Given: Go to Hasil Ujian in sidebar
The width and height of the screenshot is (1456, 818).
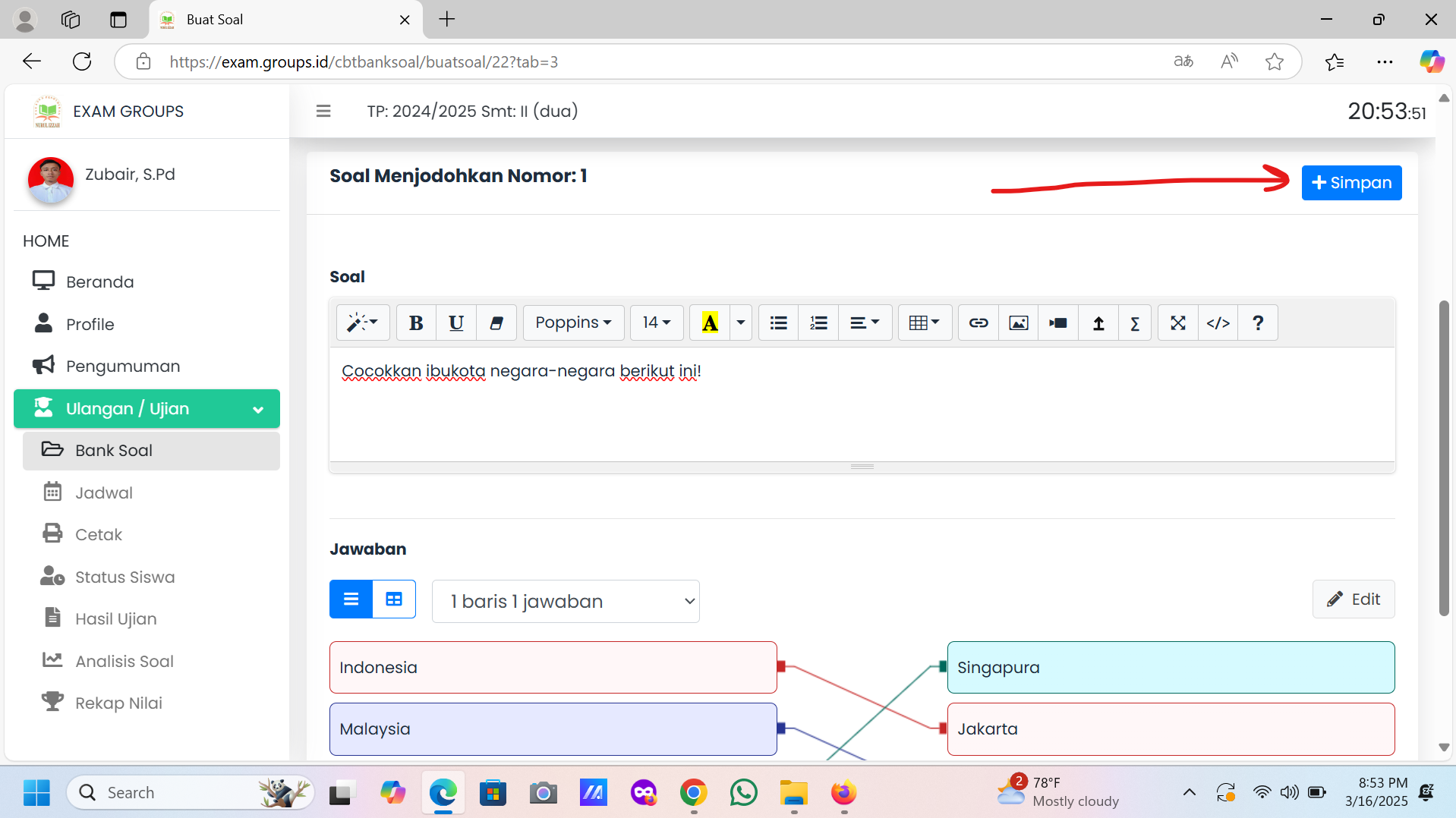Looking at the screenshot, I should pos(116,618).
